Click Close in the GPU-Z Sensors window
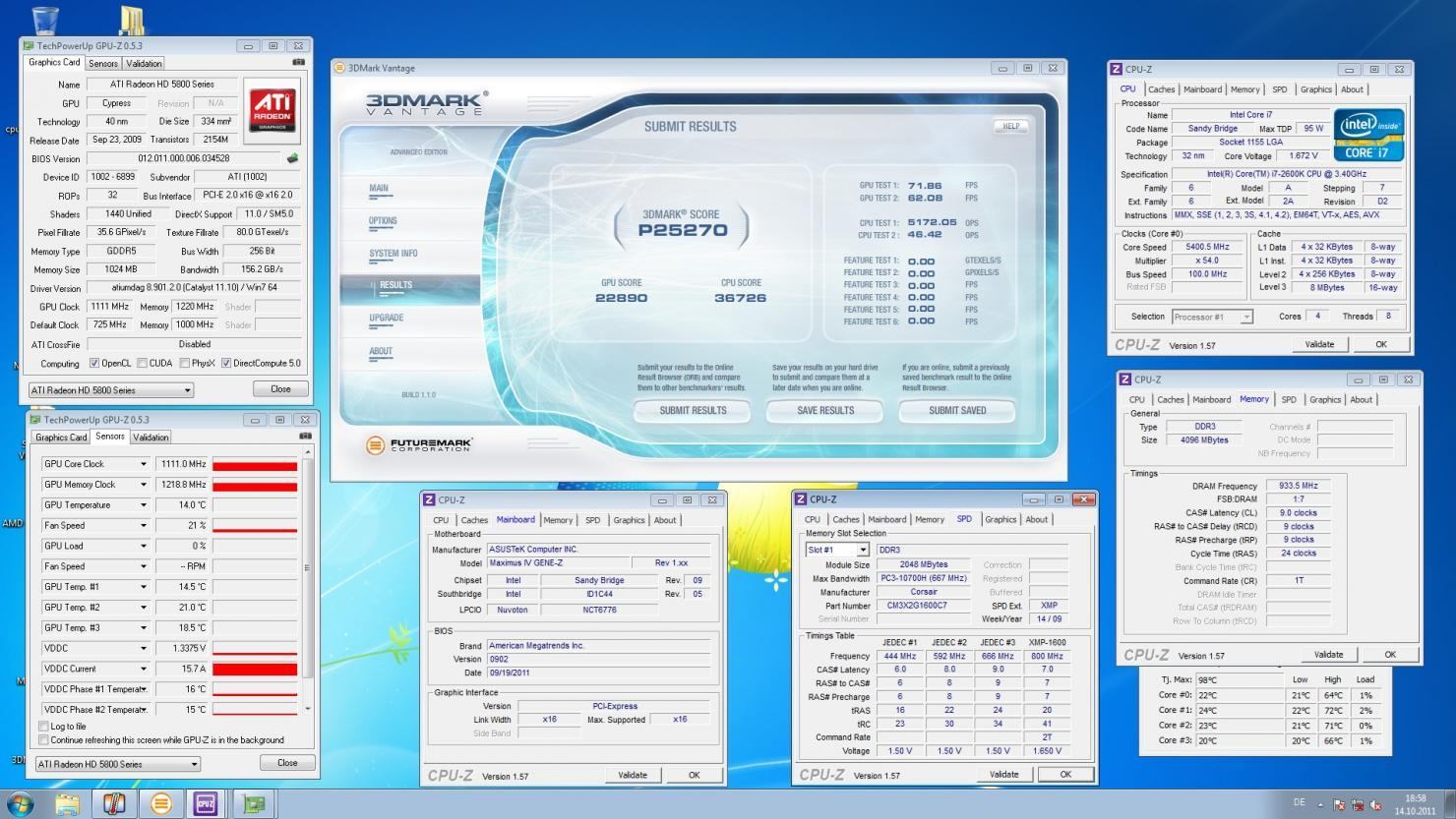 (x=287, y=763)
